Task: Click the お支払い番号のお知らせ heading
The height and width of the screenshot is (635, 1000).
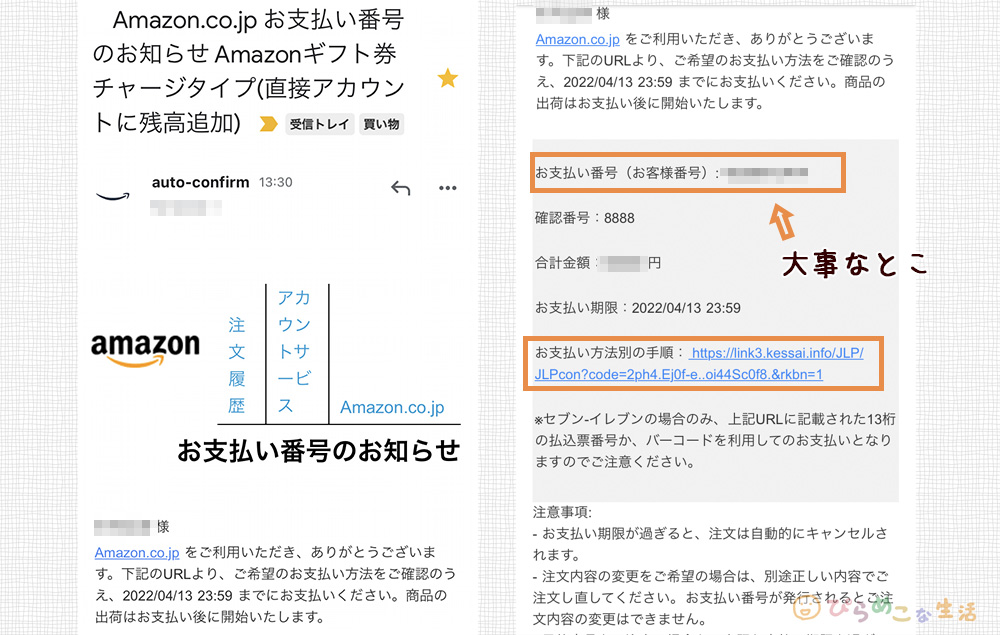Action: click(x=318, y=451)
